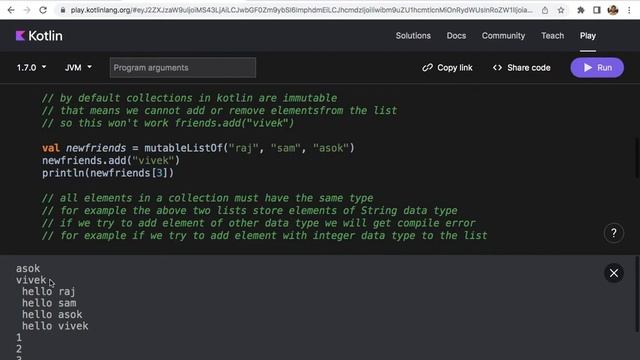This screenshot has height=360, width=640.
Task: Click output line 'hello asok'
Action: point(52,314)
